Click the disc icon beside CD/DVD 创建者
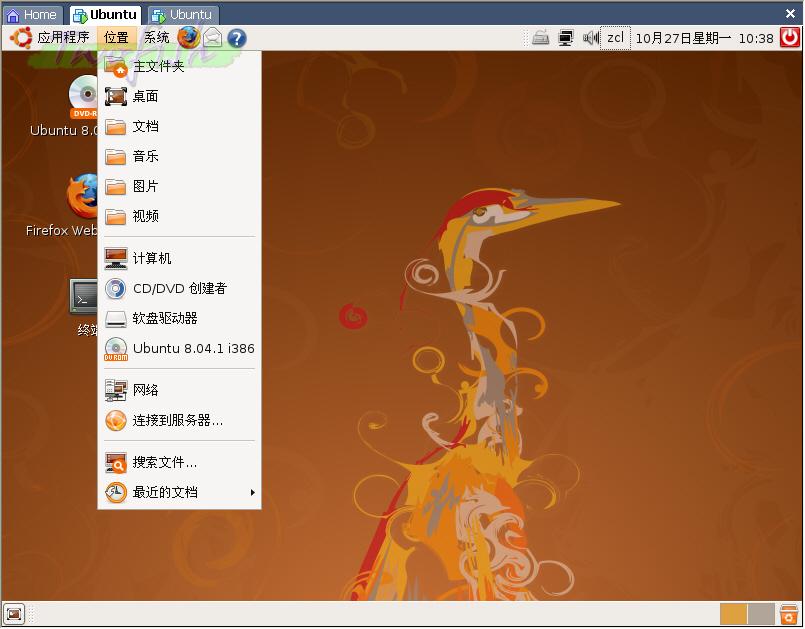This screenshot has width=805, height=629. coord(116,289)
